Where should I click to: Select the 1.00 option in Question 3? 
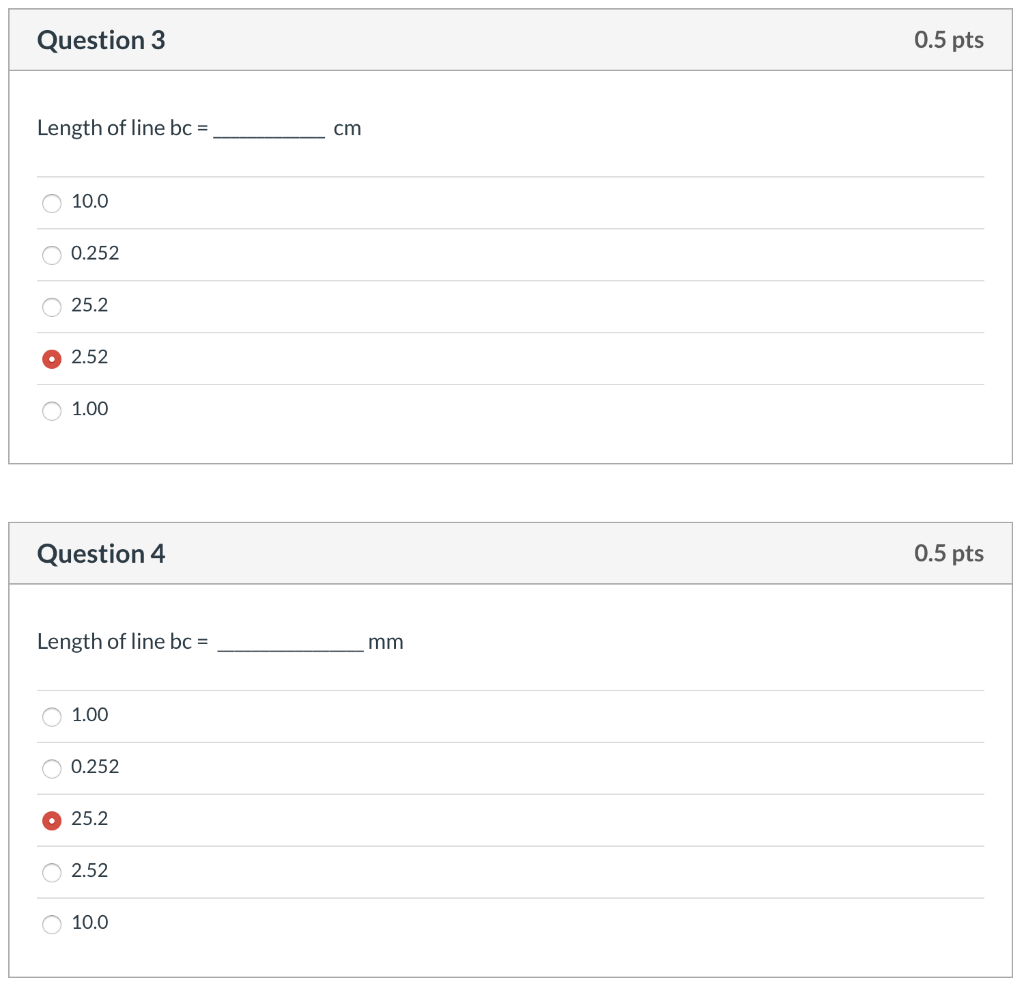coord(51,410)
